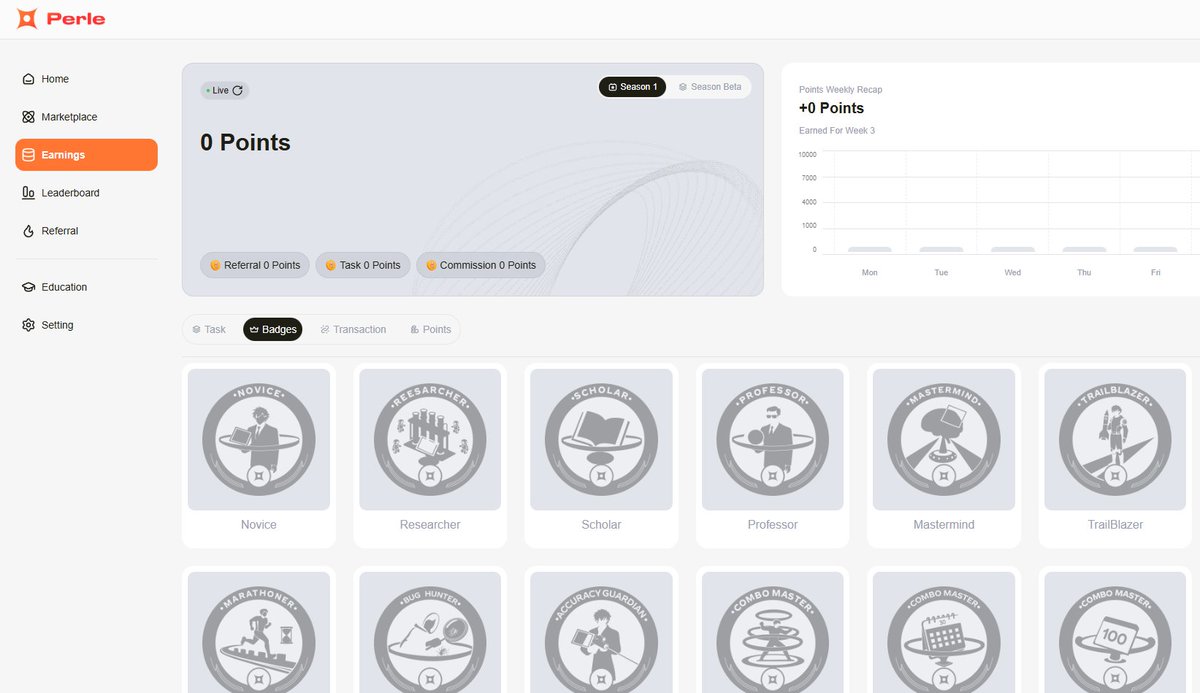Click the Marathoner badge image
The height and width of the screenshot is (693, 1200).
[259, 632]
